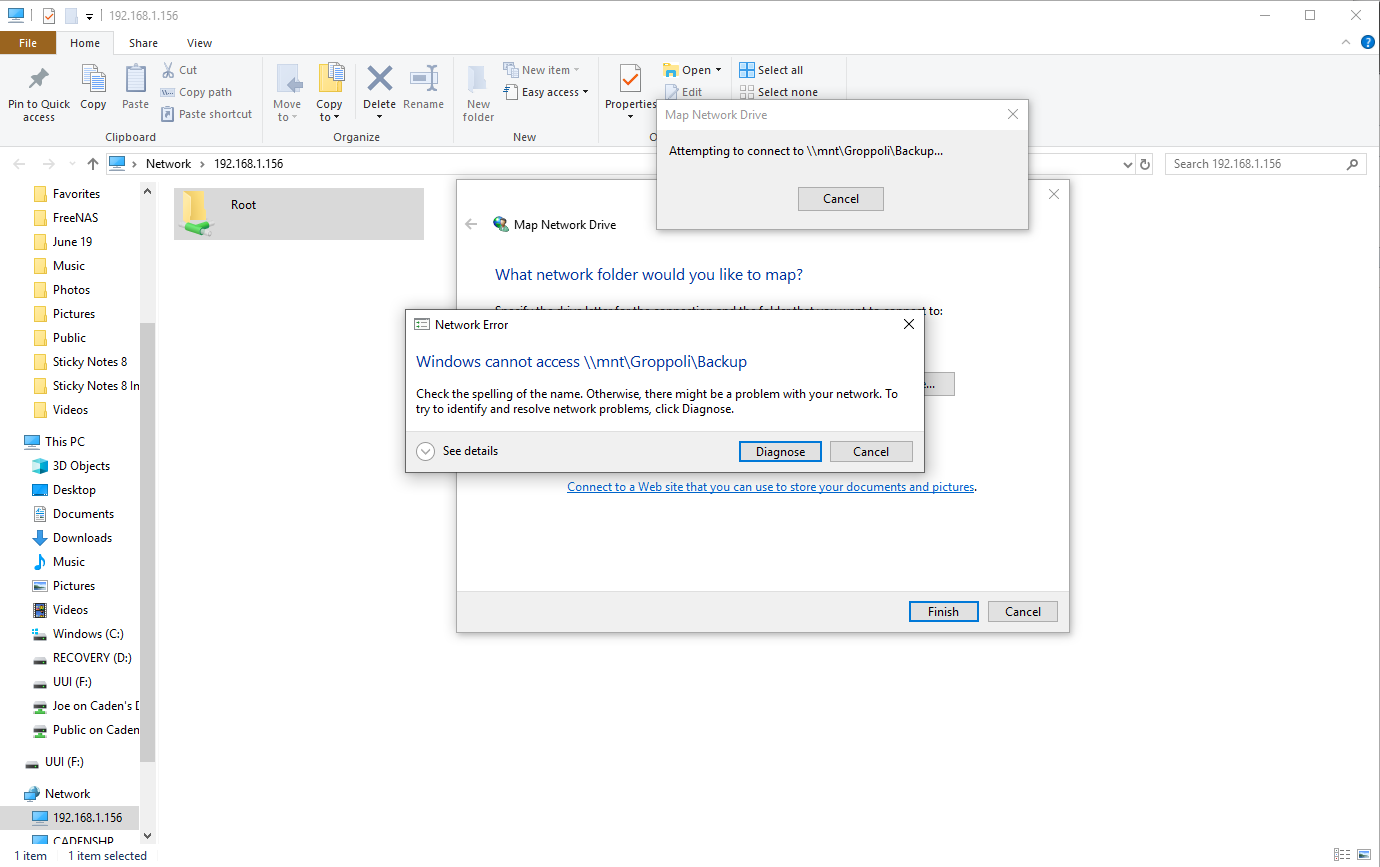The image size is (1380, 867).
Task: Open the address bar history dropdown
Action: (1128, 164)
